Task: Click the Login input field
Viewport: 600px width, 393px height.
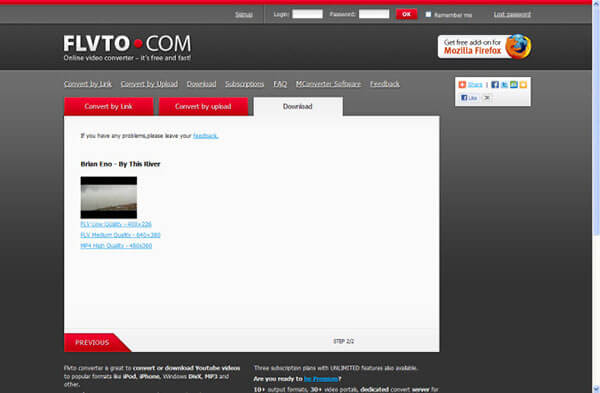Action: click(x=307, y=14)
